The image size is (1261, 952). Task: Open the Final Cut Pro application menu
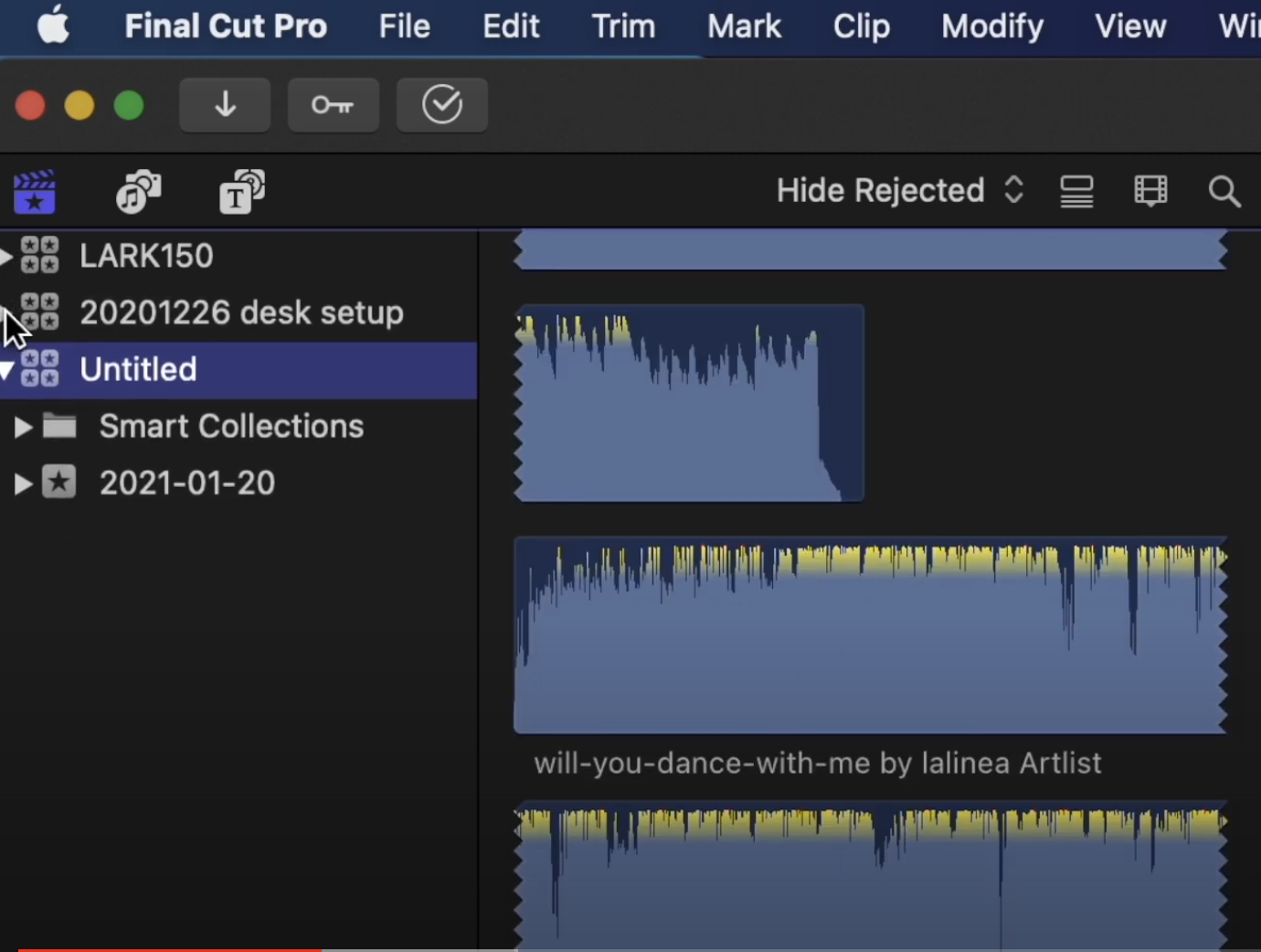(226, 26)
